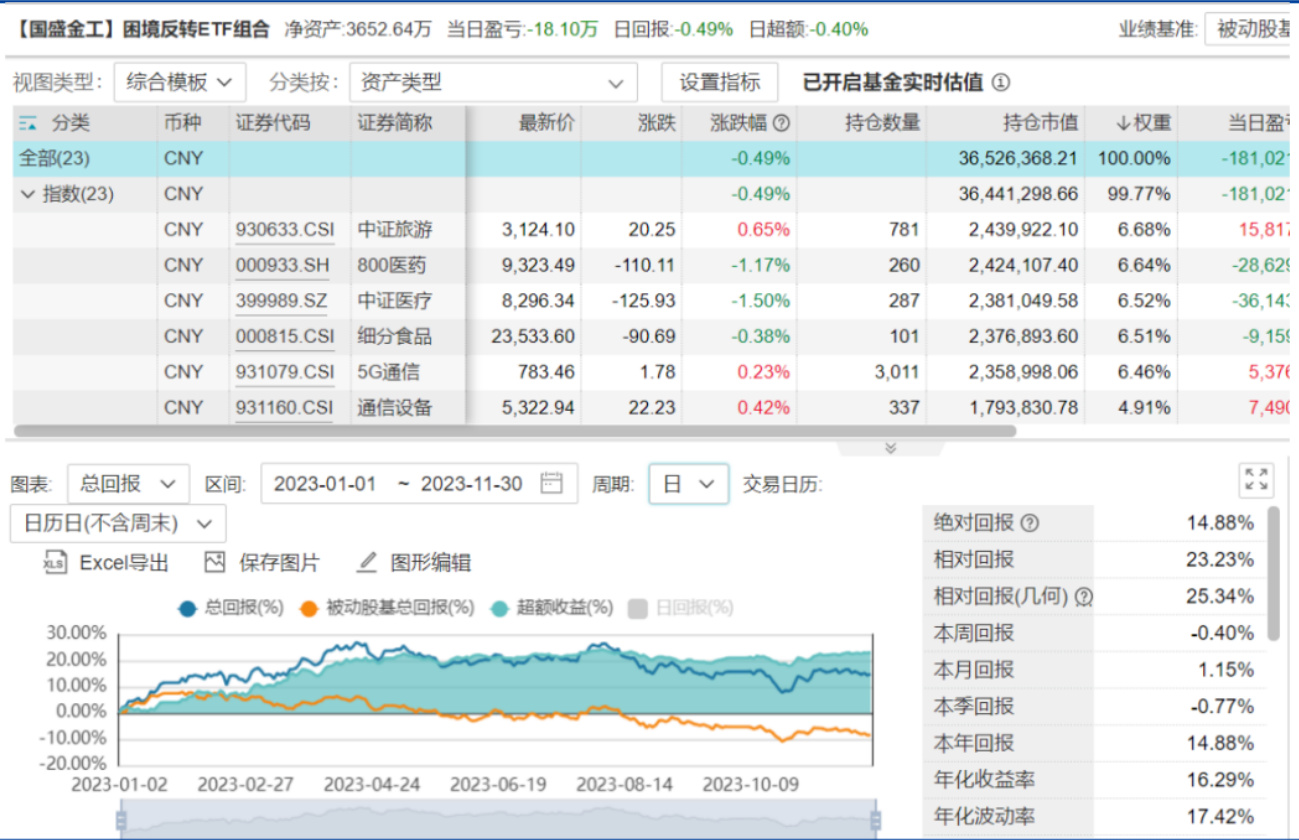1299x840 pixels.
Task: Sort by the 权重 column header
Action: coord(1142,123)
